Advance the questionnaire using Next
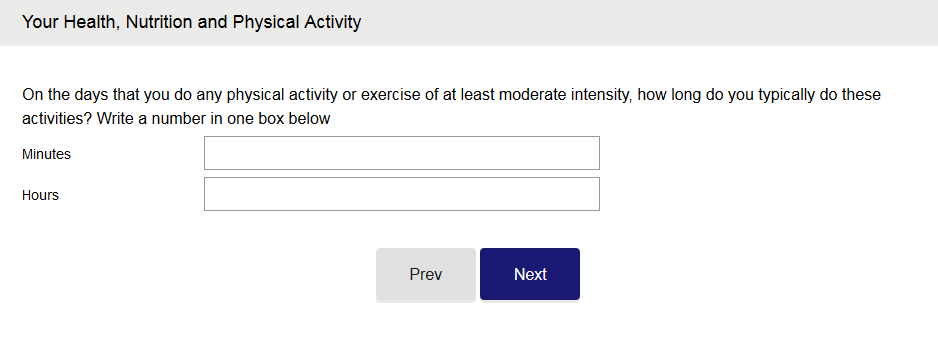The width and height of the screenshot is (938, 363). tap(529, 274)
